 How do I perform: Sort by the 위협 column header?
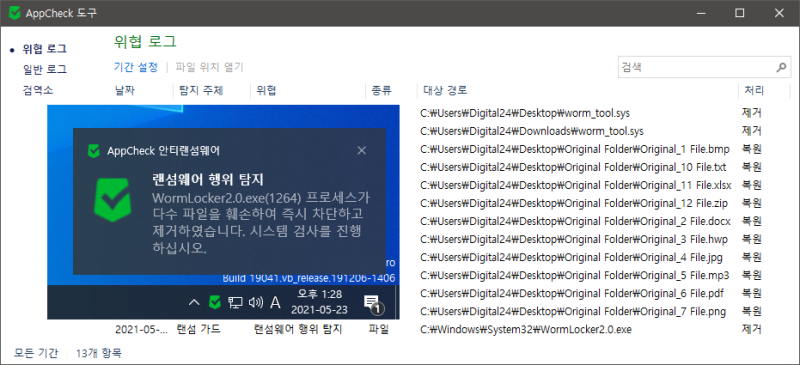[266, 91]
